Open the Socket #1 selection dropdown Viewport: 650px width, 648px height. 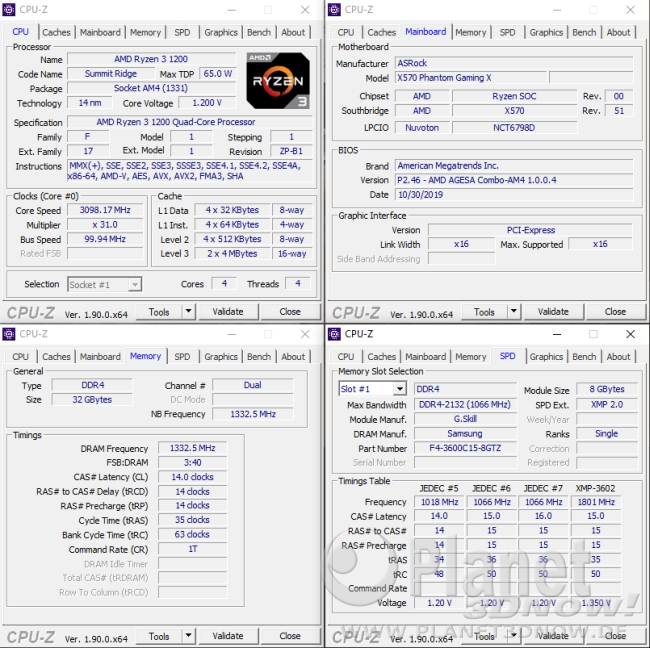click(x=104, y=284)
